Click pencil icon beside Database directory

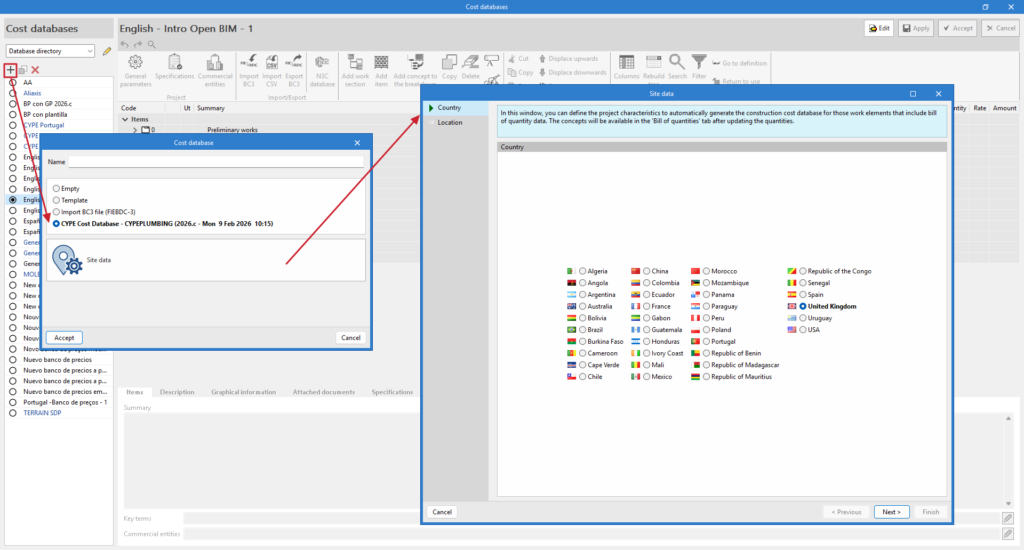(106, 51)
